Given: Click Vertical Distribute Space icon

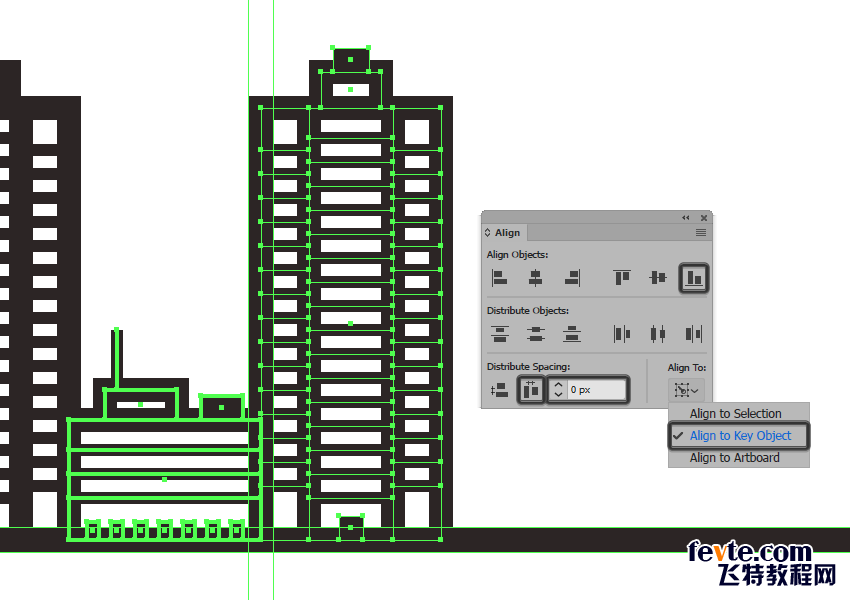Looking at the screenshot, I should click(x=499, y=390).
